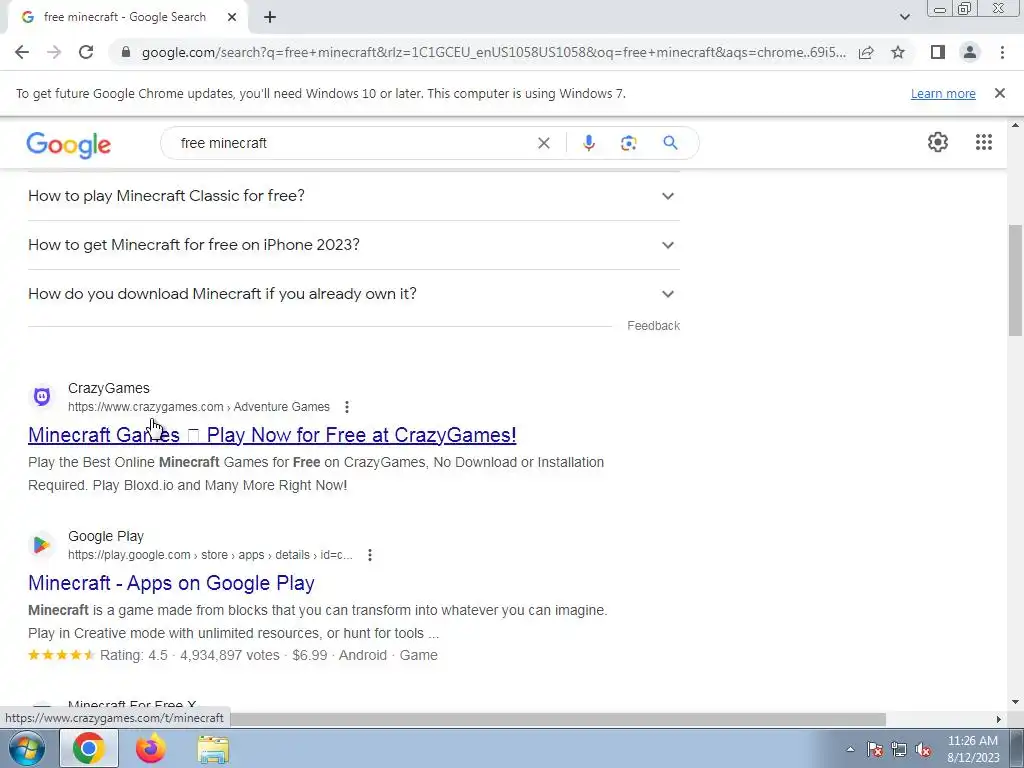The height and width of the screenshot is (768, 1024).
Task: Click the CrazyGames site favicon
Action: pos(42,396)
